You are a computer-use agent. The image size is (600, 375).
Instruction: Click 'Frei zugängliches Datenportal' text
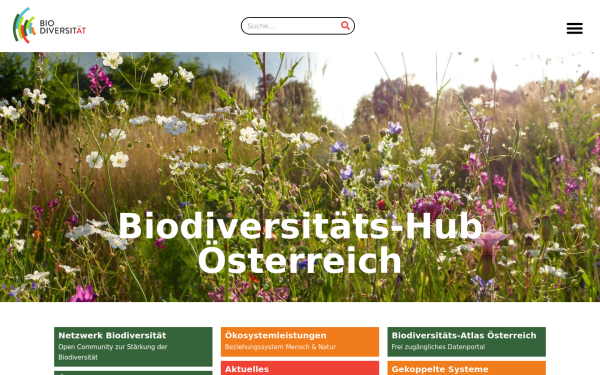click(x=438, y=347)
